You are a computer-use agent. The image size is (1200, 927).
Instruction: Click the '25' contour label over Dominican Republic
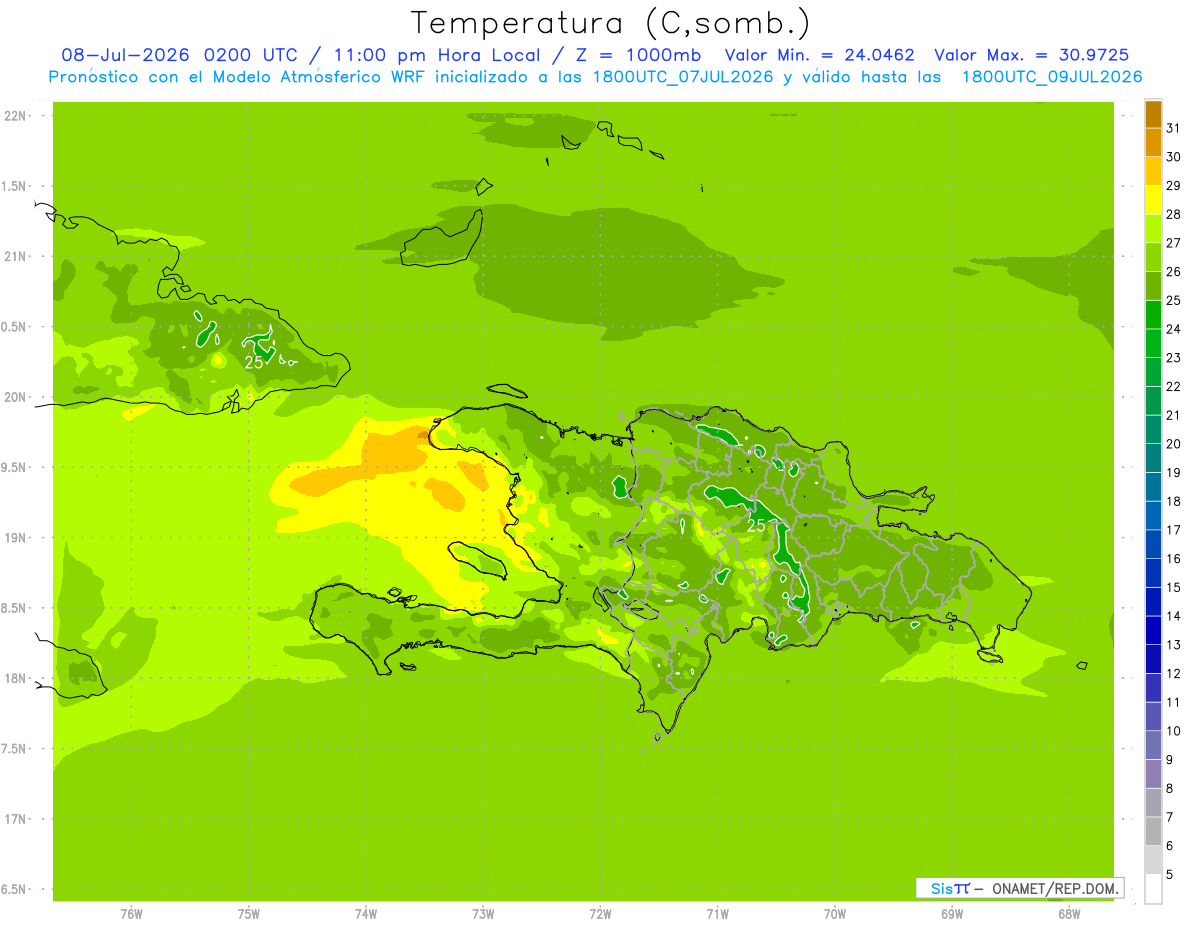[757, 525]
